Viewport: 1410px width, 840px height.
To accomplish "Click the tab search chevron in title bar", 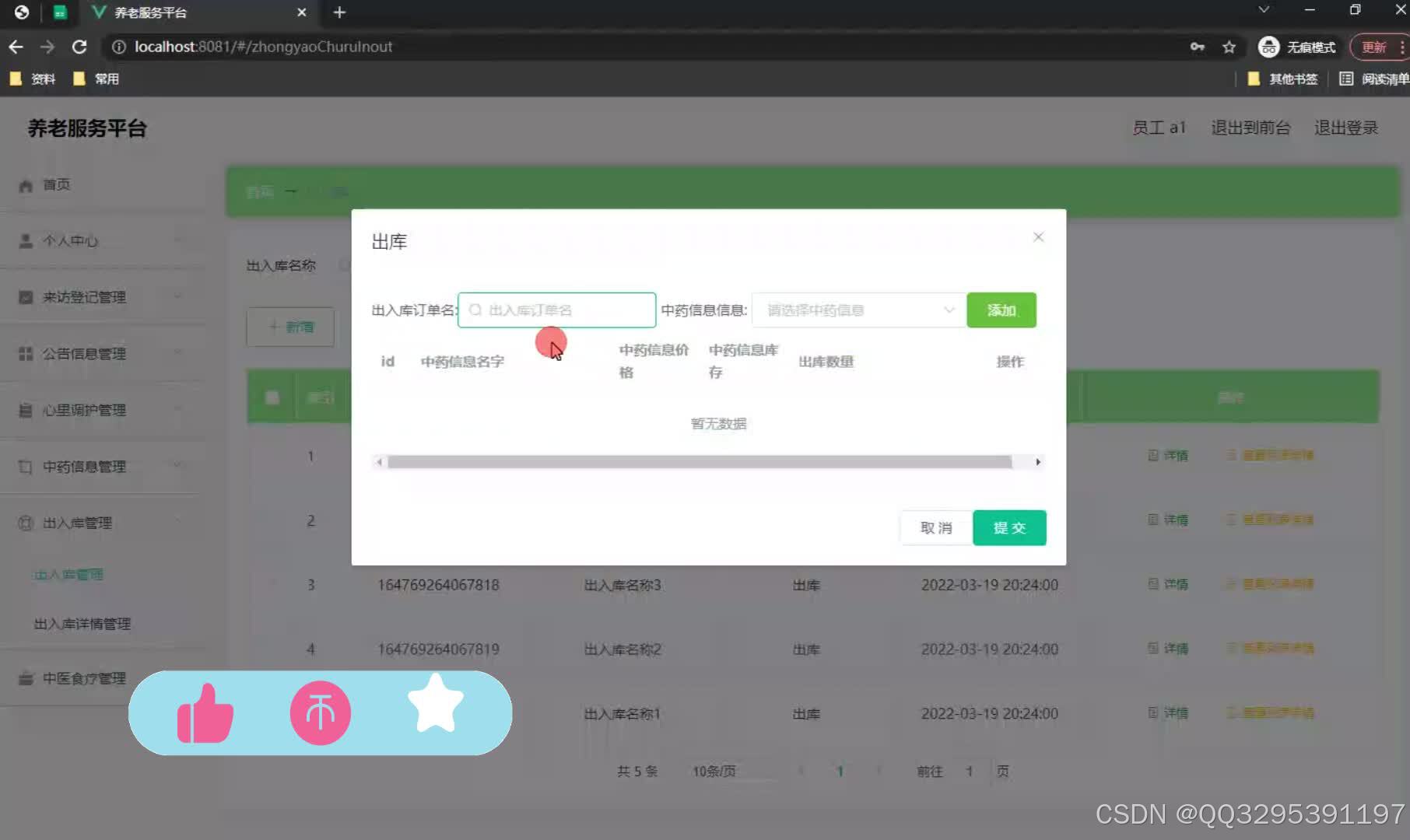I will (x=1264, y=10).
